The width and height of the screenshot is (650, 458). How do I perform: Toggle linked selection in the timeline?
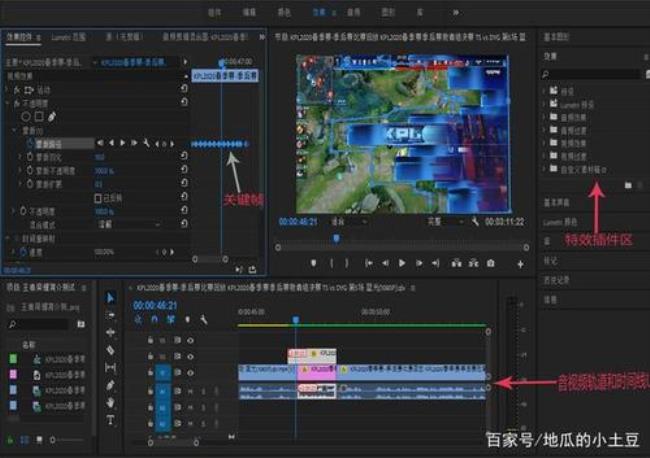point(171,320)
